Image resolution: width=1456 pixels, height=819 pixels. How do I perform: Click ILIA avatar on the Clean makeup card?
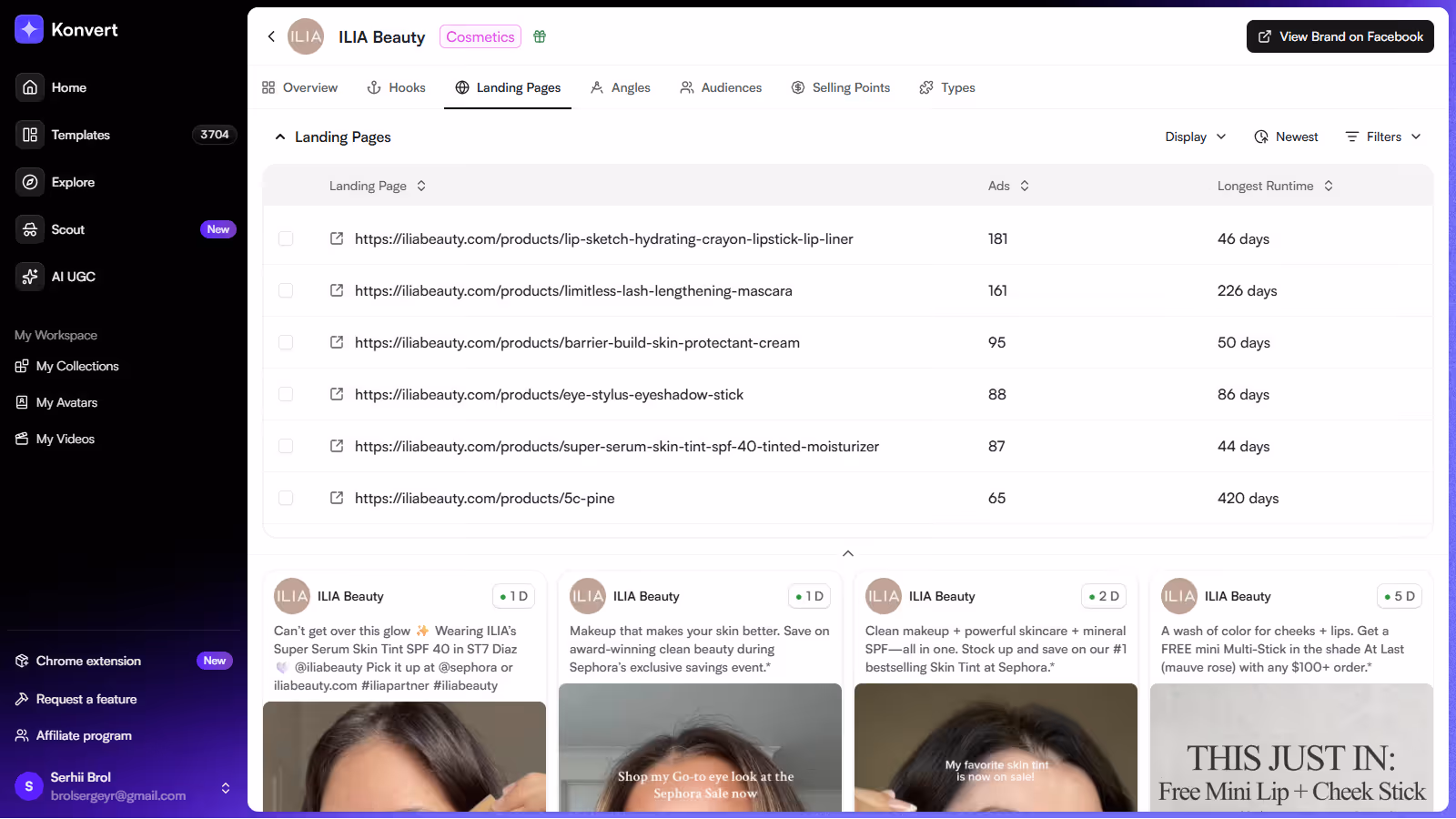tap(884, 596)
